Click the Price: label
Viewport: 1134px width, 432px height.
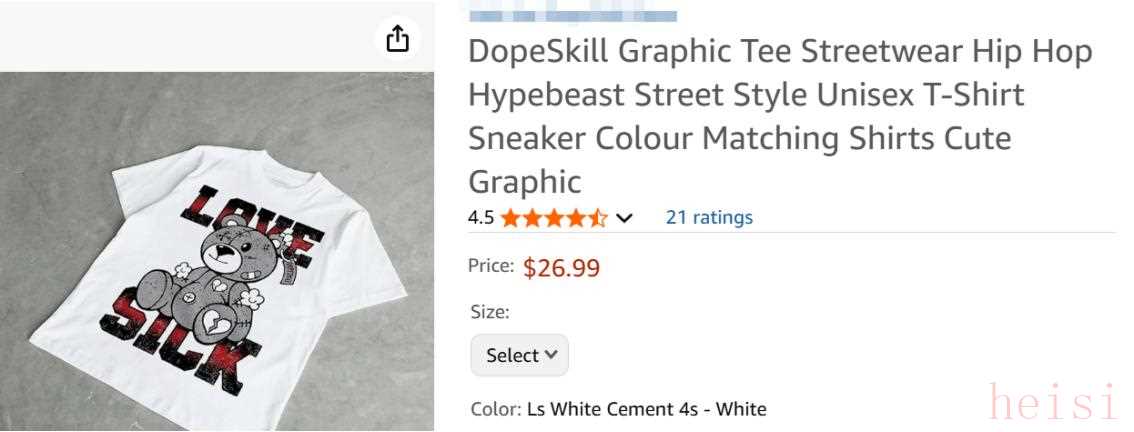pos(491,267)
